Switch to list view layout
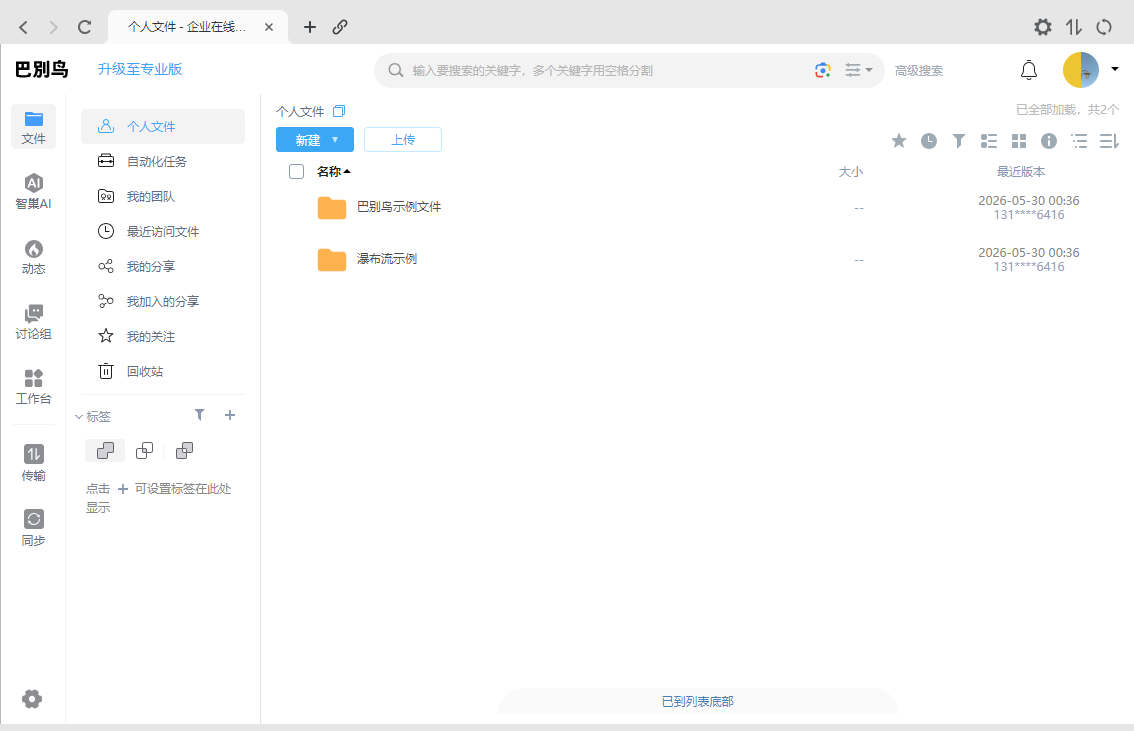This screenshot has width=1134, height=731. 989,140
